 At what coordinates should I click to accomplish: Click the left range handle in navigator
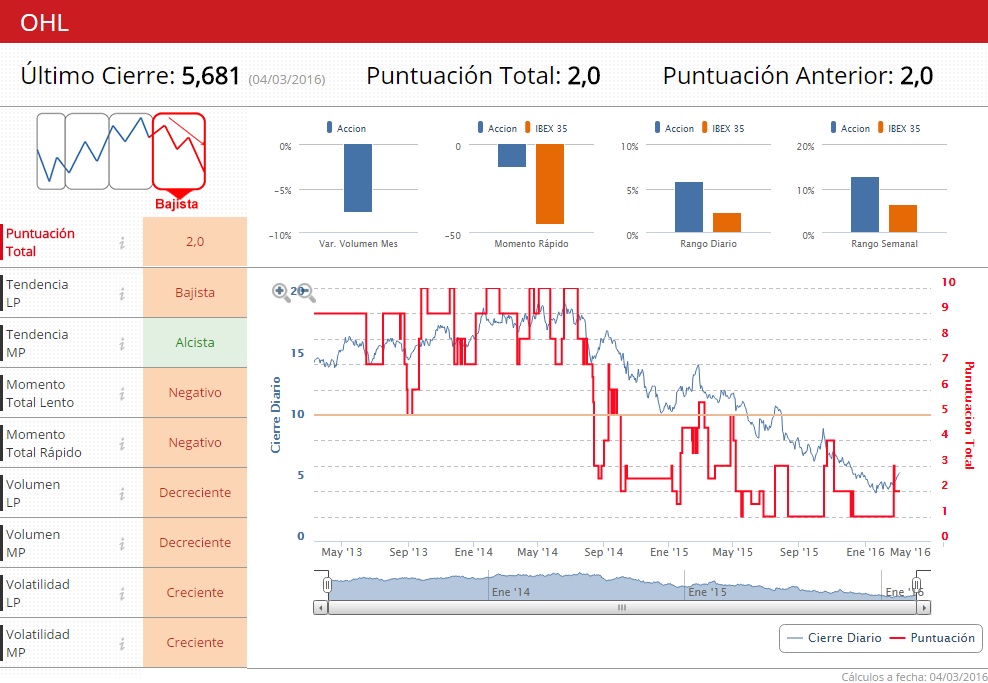point(328,585)
